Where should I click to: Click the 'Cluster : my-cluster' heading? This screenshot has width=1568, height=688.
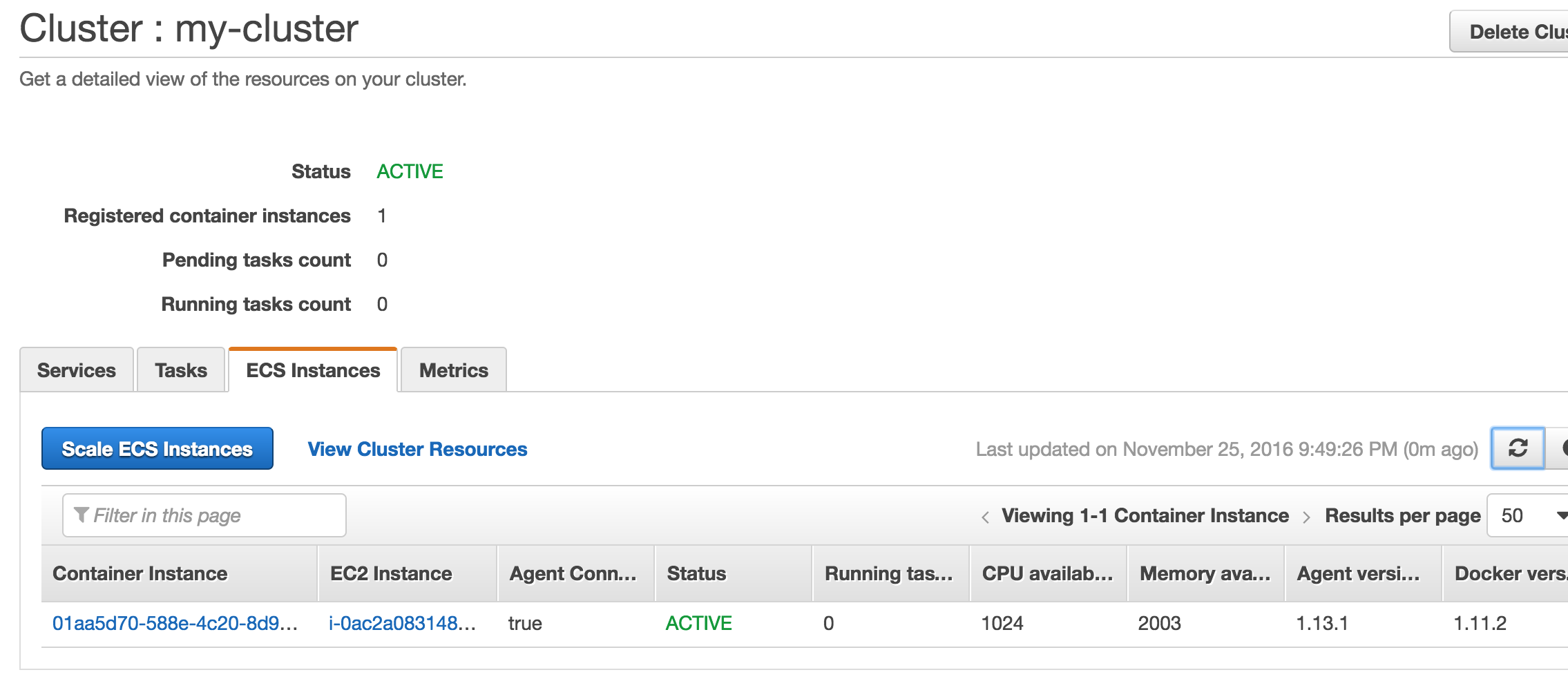tap(189, 29)
